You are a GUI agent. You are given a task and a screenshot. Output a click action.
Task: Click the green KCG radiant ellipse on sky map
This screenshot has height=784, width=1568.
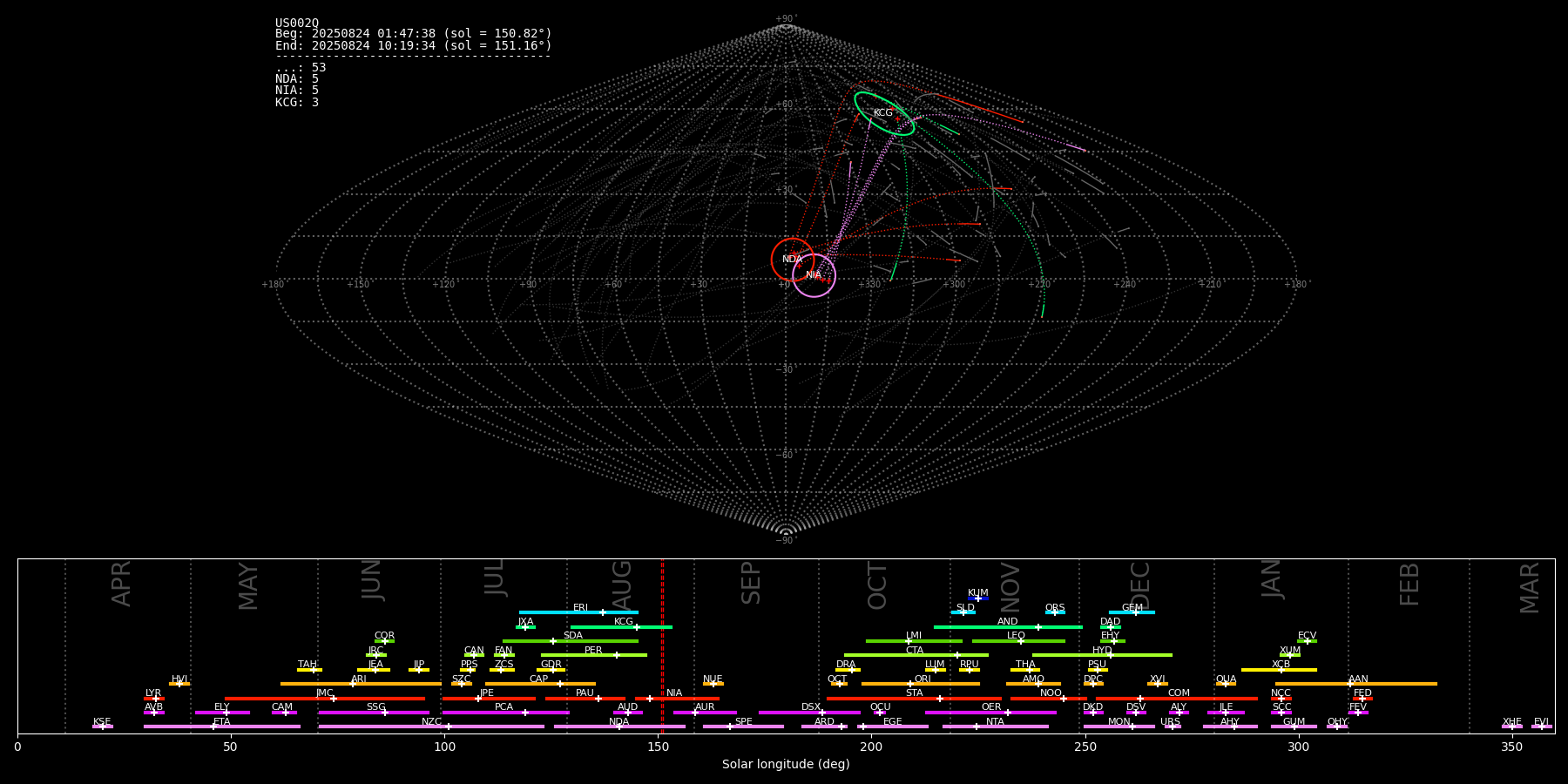pos(884,113)
